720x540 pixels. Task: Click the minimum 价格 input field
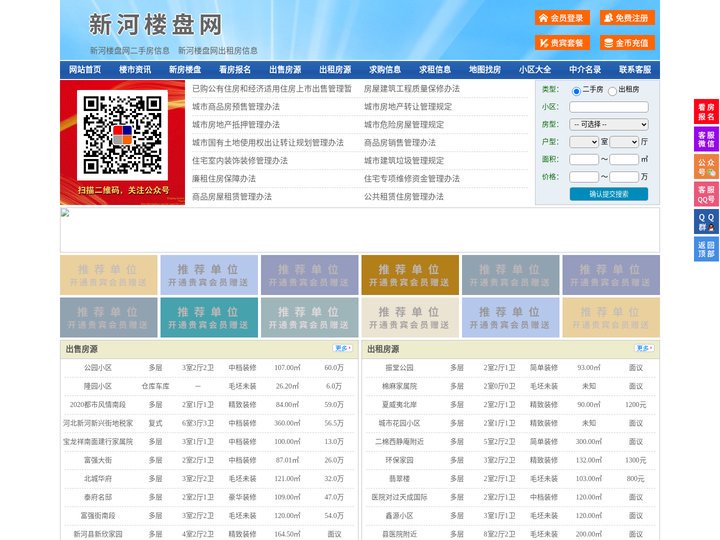(584, 177)
